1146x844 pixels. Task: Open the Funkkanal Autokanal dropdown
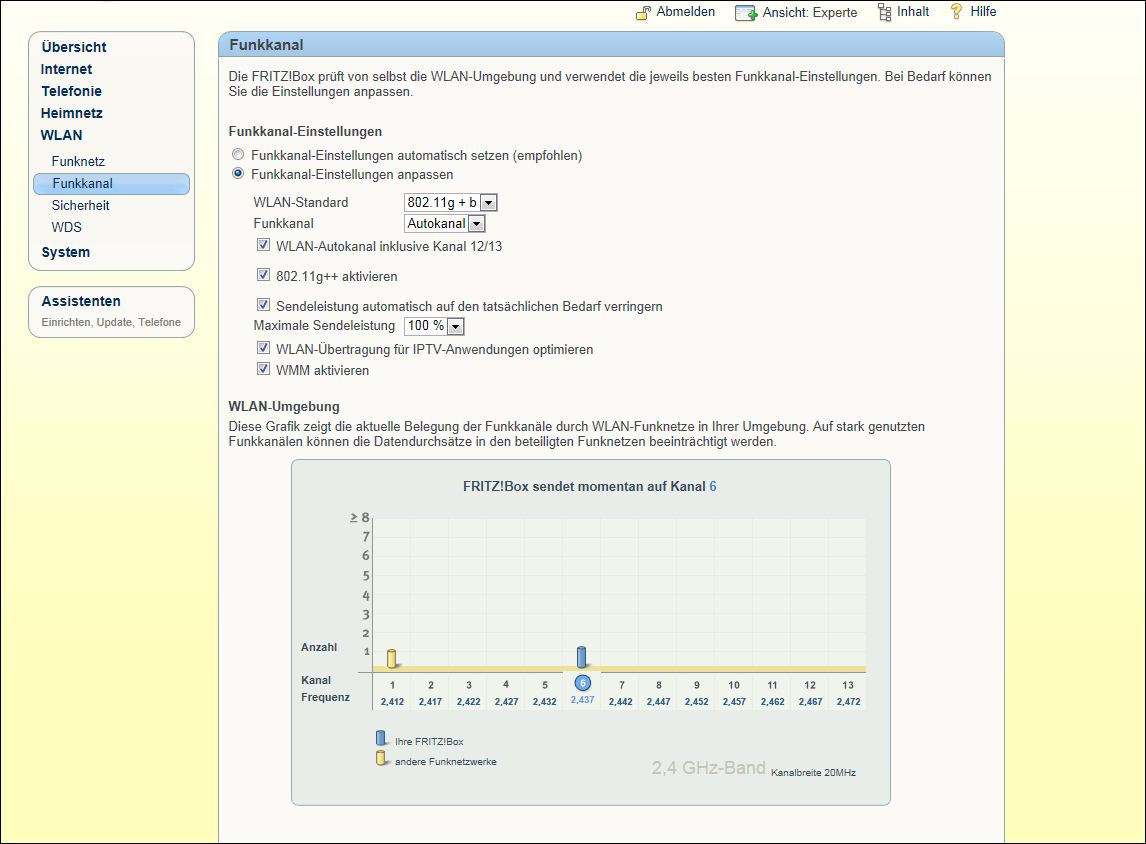point(444,224)
